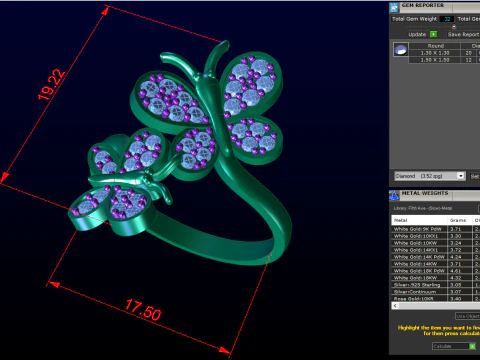Collapse the Gem Reporter summary arrow
Screen dimensions: 480x360
coord(454,27)
